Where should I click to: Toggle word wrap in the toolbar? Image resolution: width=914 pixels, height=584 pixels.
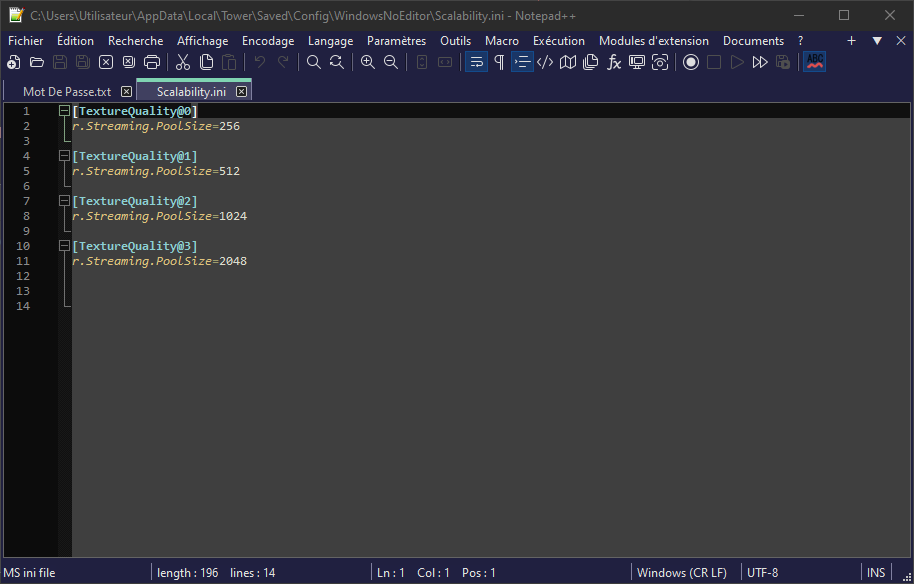pyautogui.click(x=476, y=62)
